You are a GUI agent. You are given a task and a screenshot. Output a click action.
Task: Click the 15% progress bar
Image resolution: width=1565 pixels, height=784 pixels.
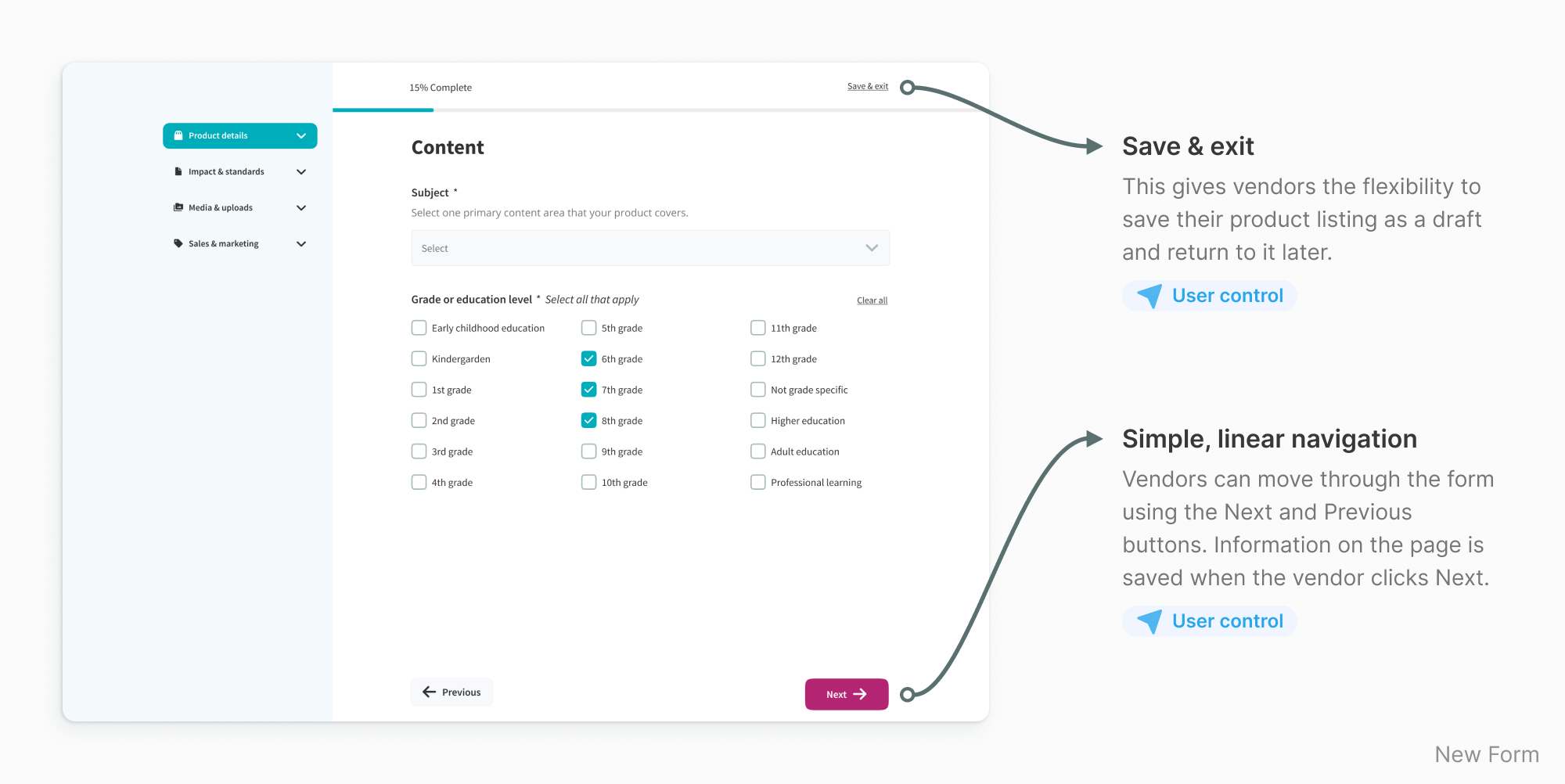coord(383,110)
